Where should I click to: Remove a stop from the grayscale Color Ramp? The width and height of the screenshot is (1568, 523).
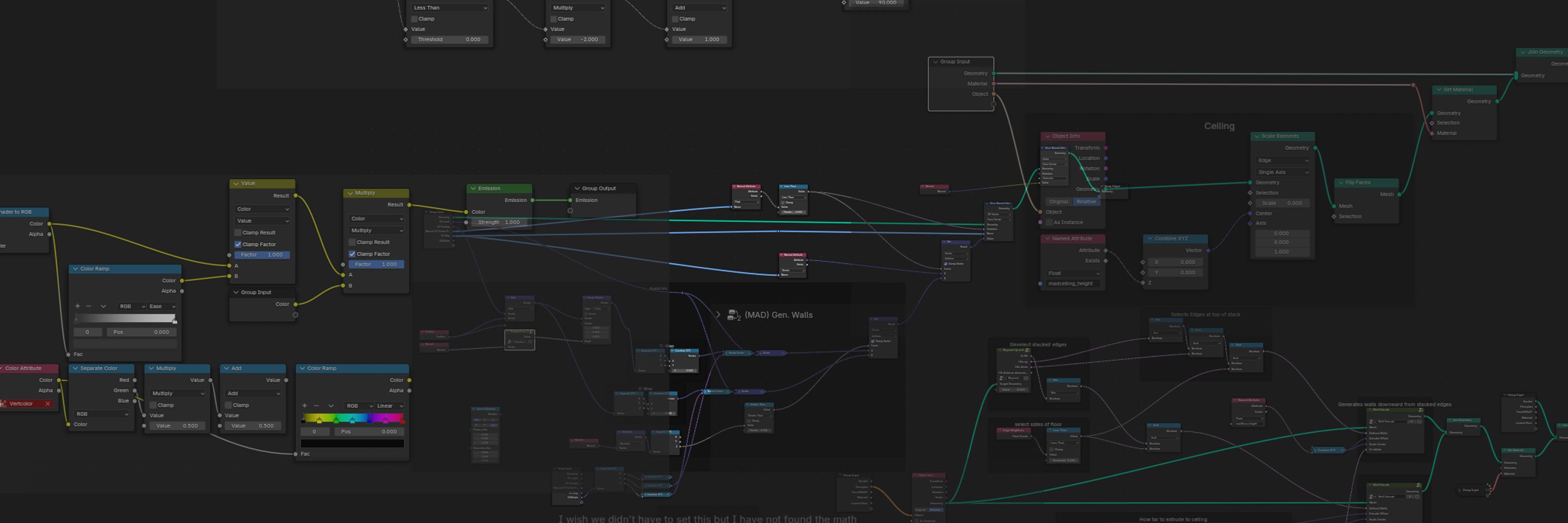89,306
